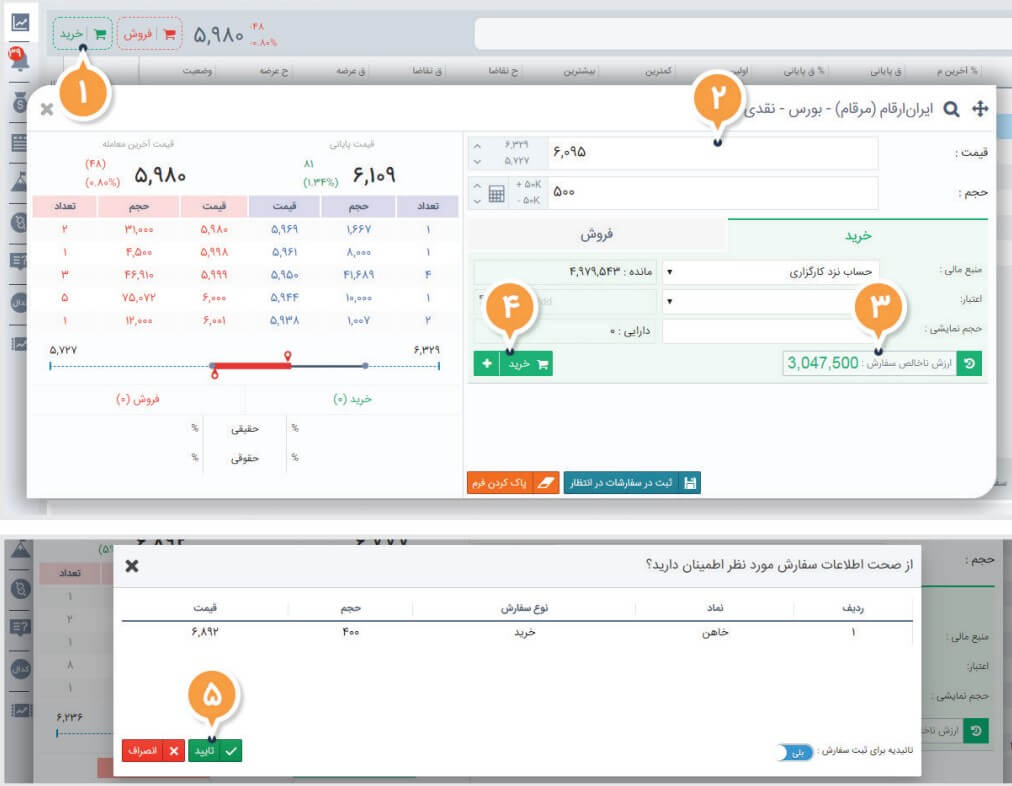Image resolution: width=1012 pixels, height=786 pixels.
Task: Click the top toolbar خرید buy button
Action: [x=83, y=34]
